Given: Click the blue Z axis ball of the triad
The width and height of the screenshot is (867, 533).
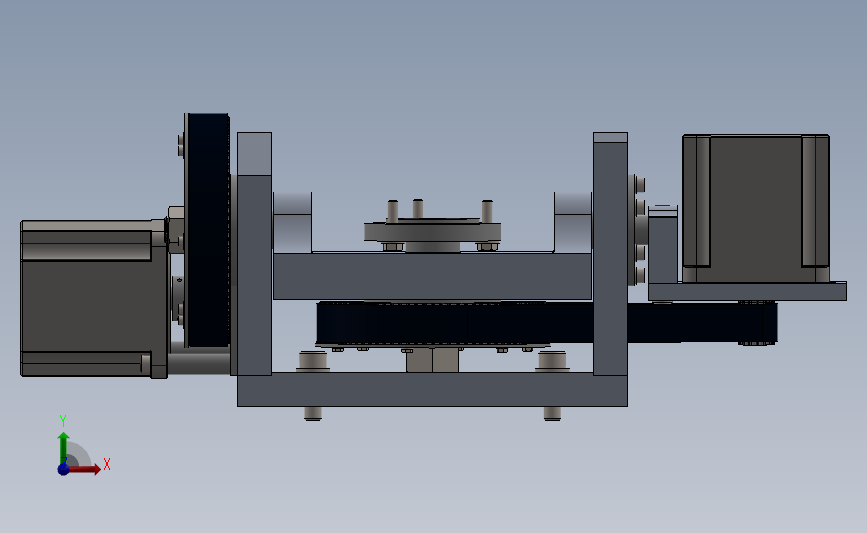Looking at the screenshot, I should (x=63, y=469).
